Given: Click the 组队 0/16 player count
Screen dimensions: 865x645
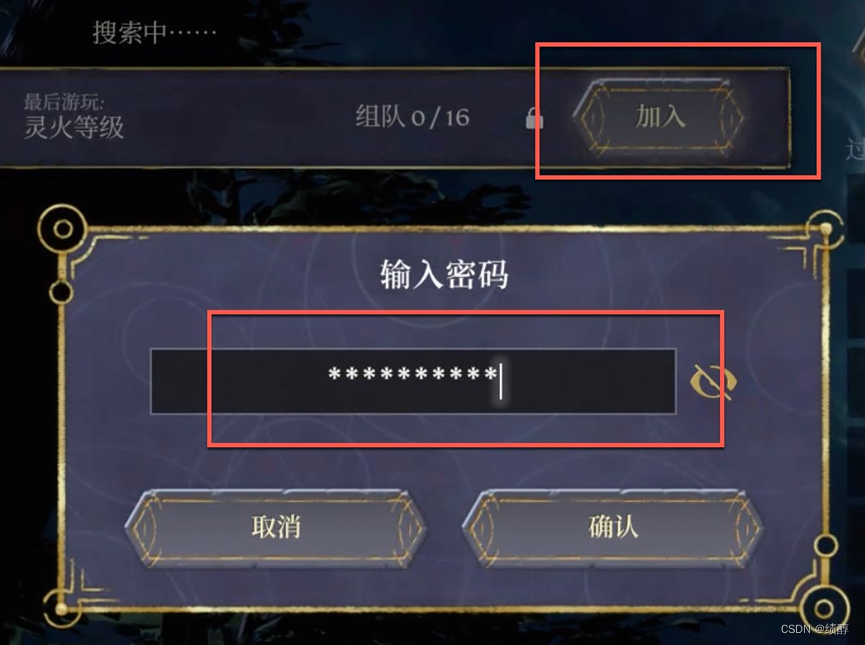Looking at the screenshot, I should pyautogui.click(x=412, y=117).
